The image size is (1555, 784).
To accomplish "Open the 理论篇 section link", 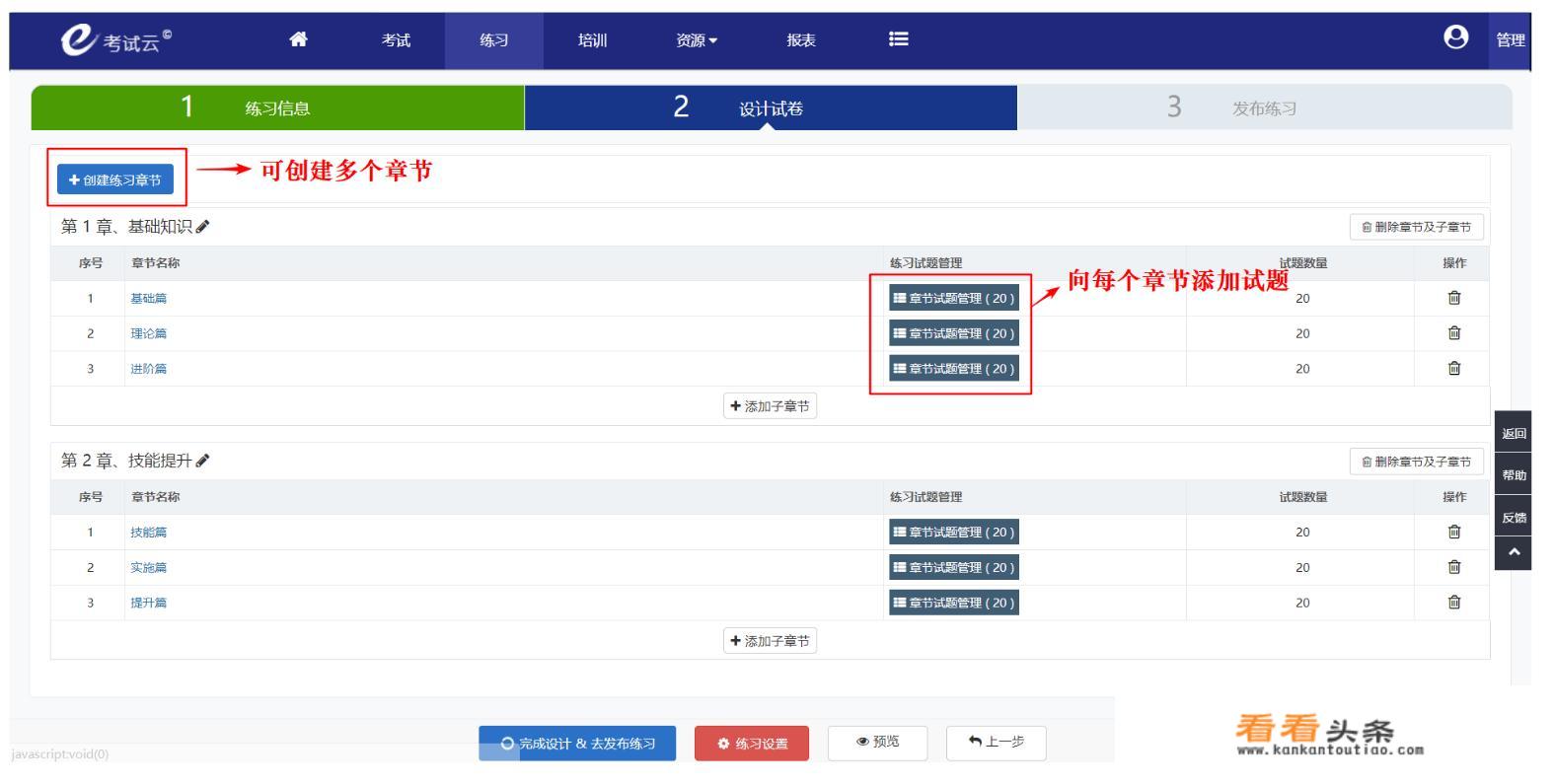I will (x=149, y=333).
